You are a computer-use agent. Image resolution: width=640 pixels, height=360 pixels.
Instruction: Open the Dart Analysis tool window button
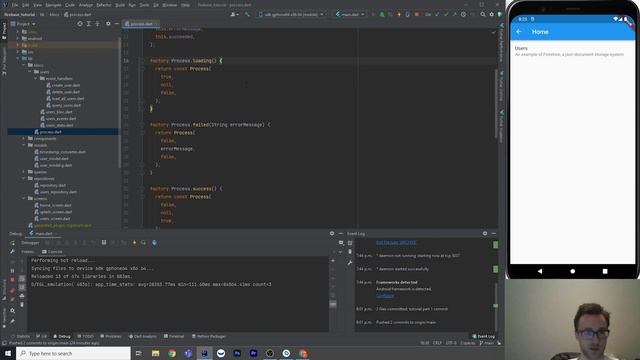pos(142,336)
